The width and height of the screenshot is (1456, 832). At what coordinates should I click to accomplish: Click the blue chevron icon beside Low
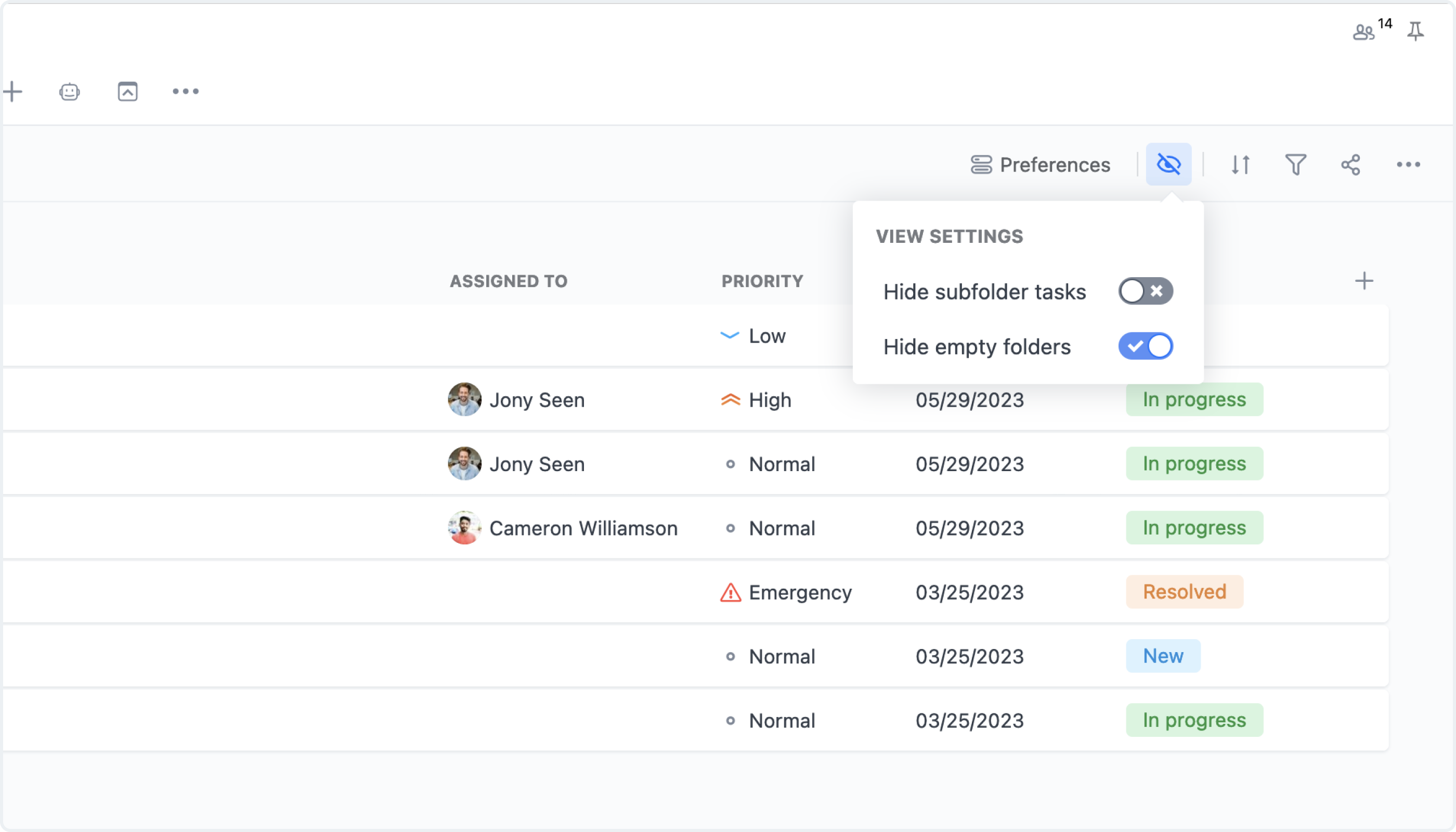tap(730, 335)
